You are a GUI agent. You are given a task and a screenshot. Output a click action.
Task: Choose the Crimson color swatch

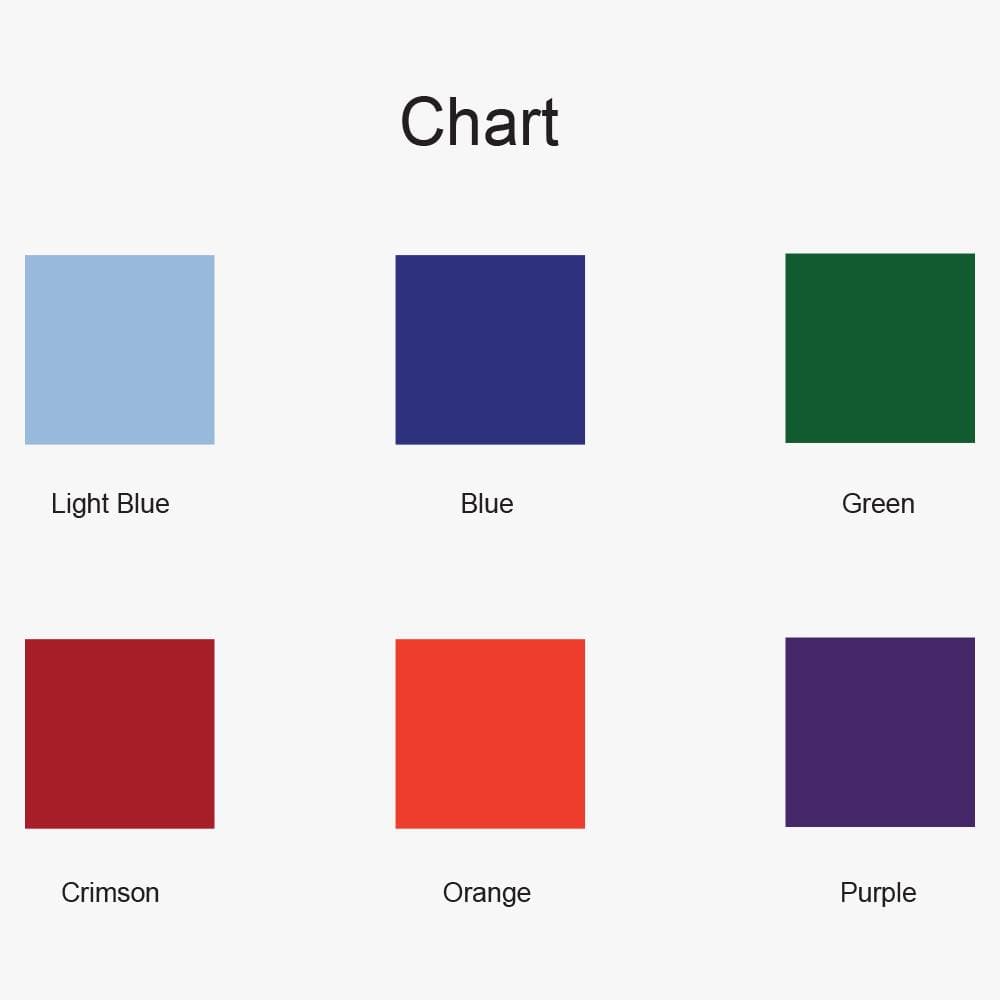click(x=119, y=733)
